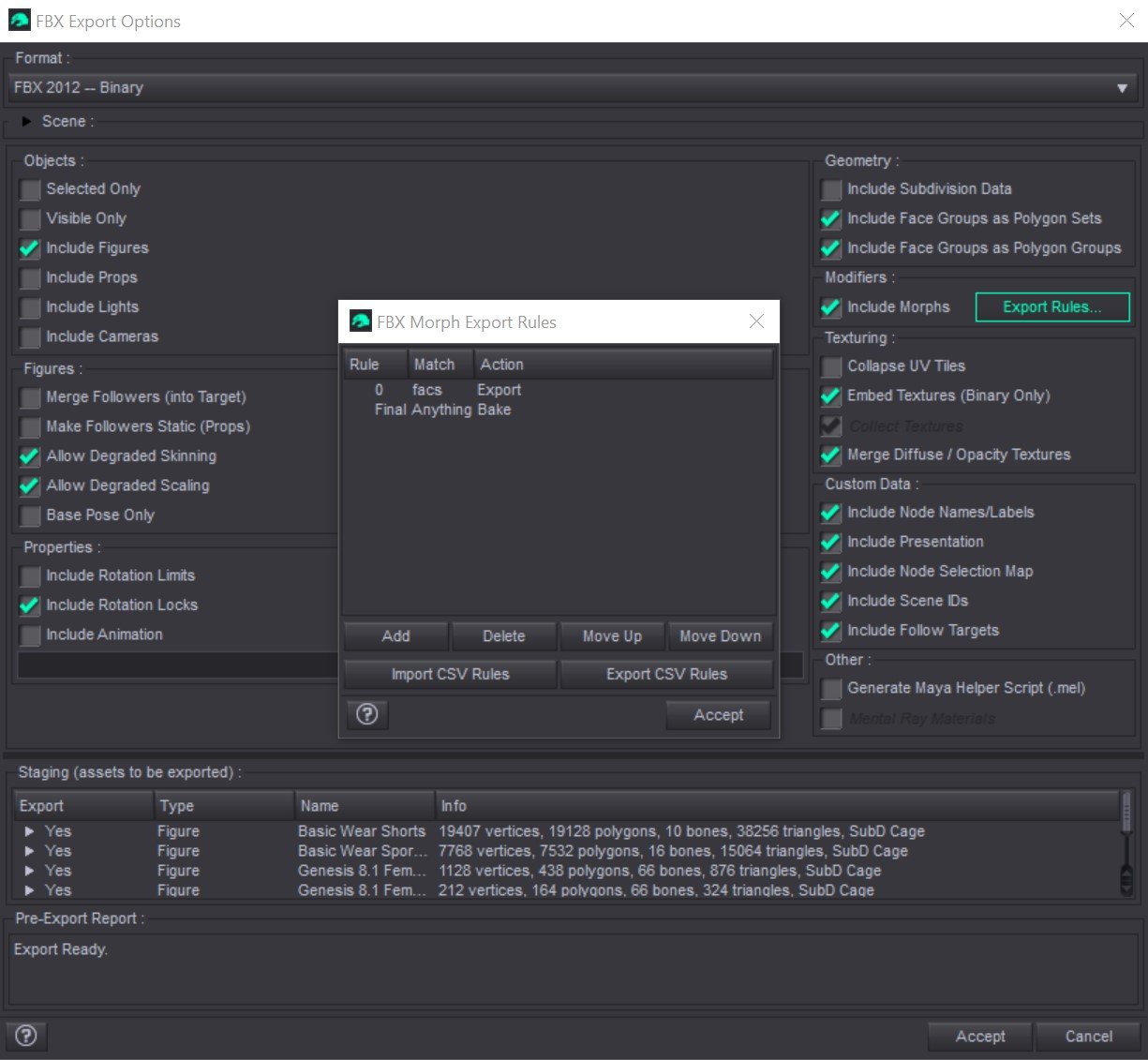
Task: Enable Make Followers Static (Props)
Action: [x=30, y=426]
